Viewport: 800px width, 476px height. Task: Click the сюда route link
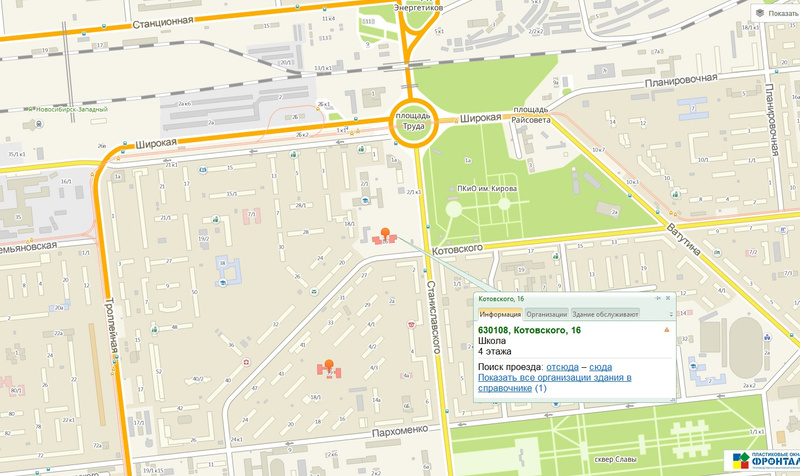tap(601, 367)
